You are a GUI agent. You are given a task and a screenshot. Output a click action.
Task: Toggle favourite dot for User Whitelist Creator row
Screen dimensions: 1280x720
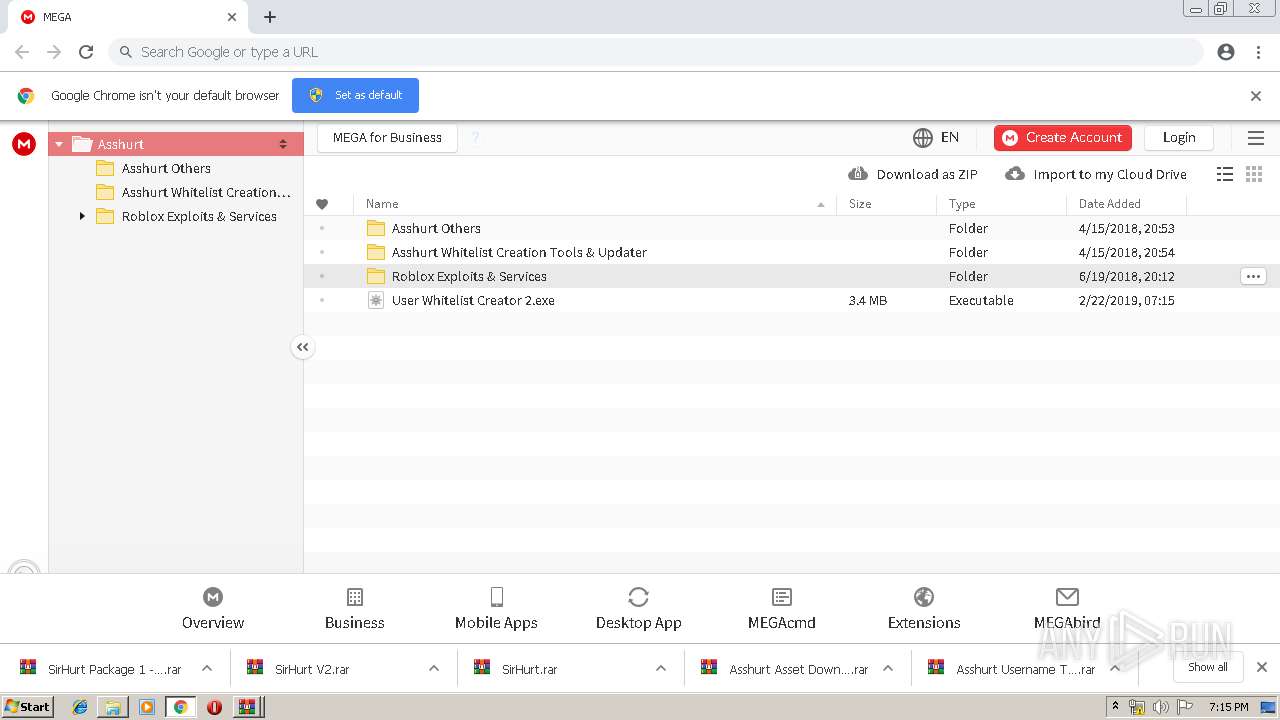click(x=322, y=300)
